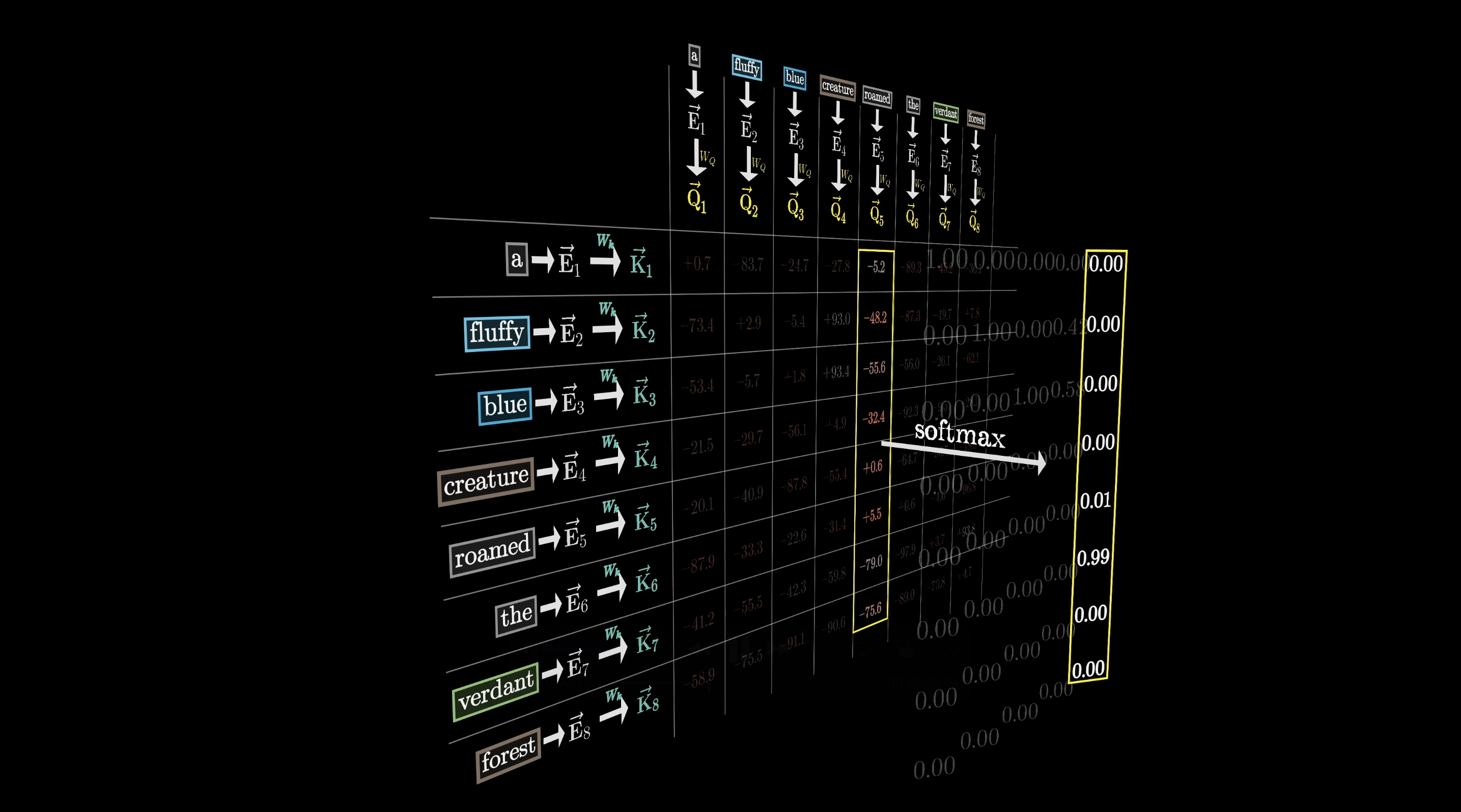1461x812 pixels.
Task: Click the 0.99 value in the yellow softmax column
Action: (1093, 558)
